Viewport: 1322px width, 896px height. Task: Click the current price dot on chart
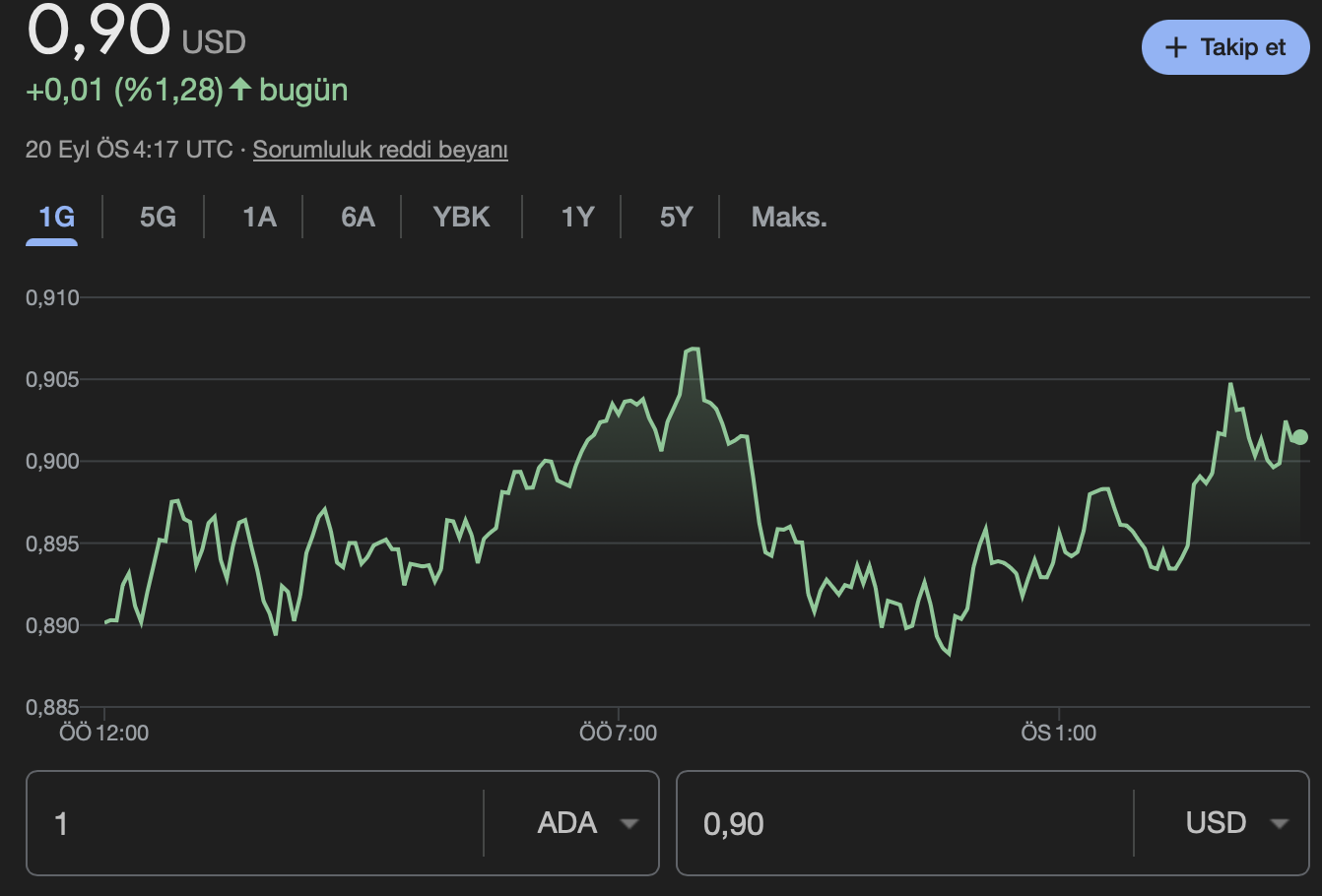coord(1299,437)
